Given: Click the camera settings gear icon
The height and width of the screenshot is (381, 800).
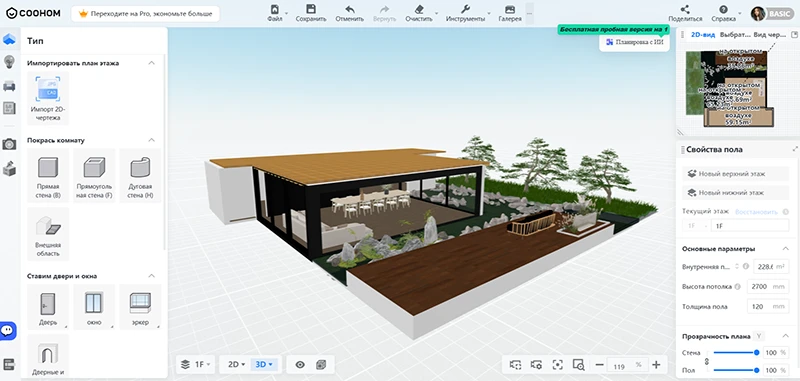Looking at the screenshot, I should 536,365.
